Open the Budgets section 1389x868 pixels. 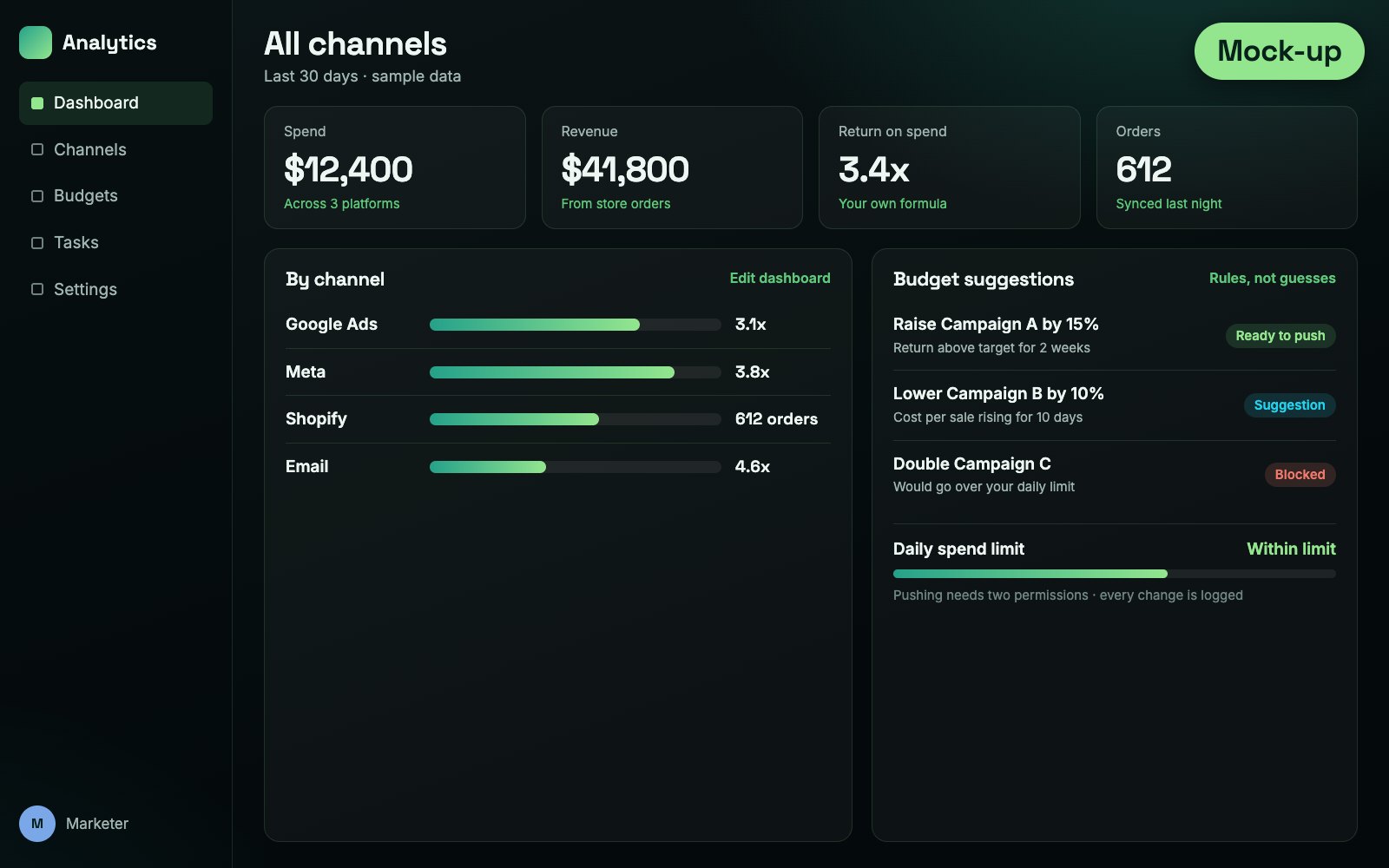115,196
